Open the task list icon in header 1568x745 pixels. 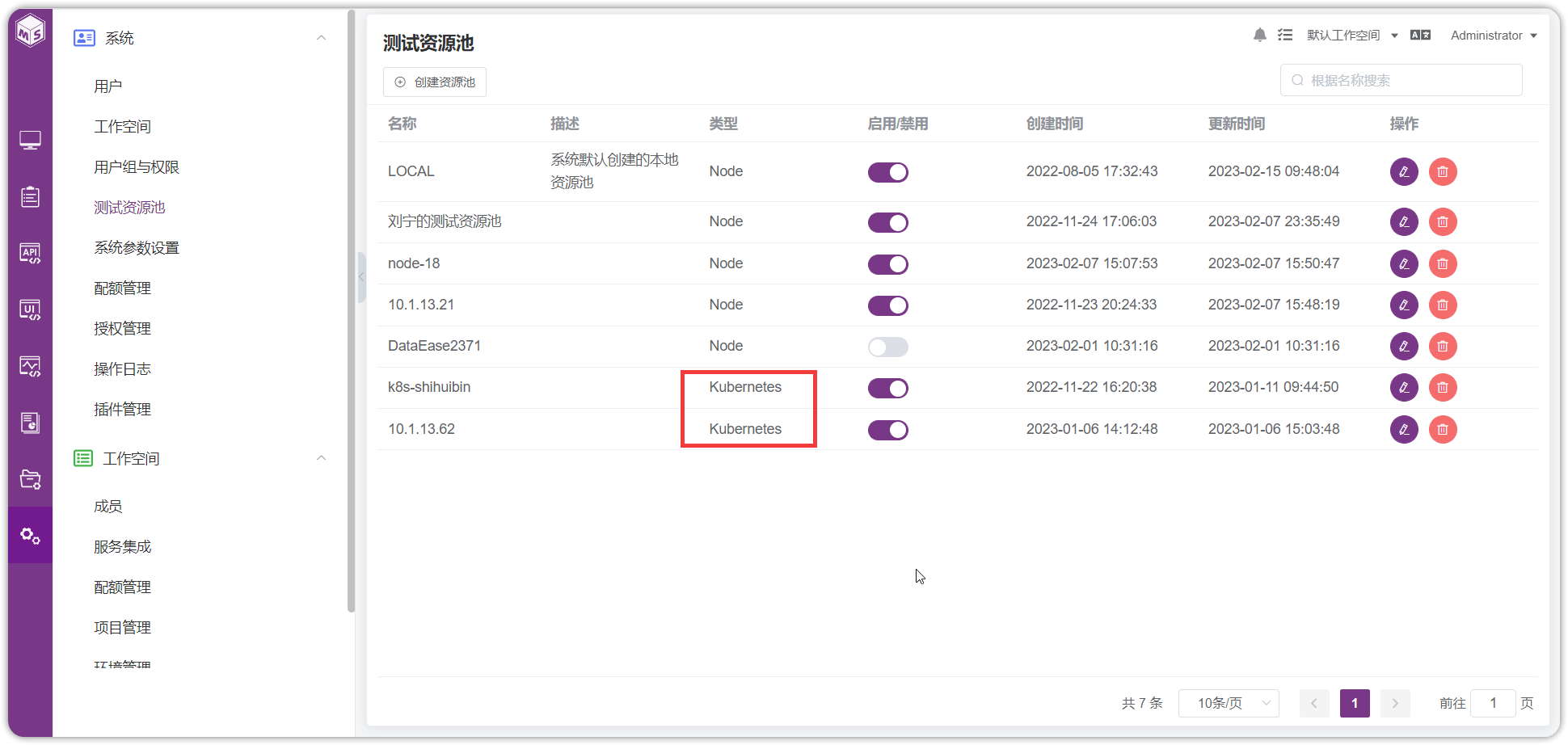tap(1285, 35)
